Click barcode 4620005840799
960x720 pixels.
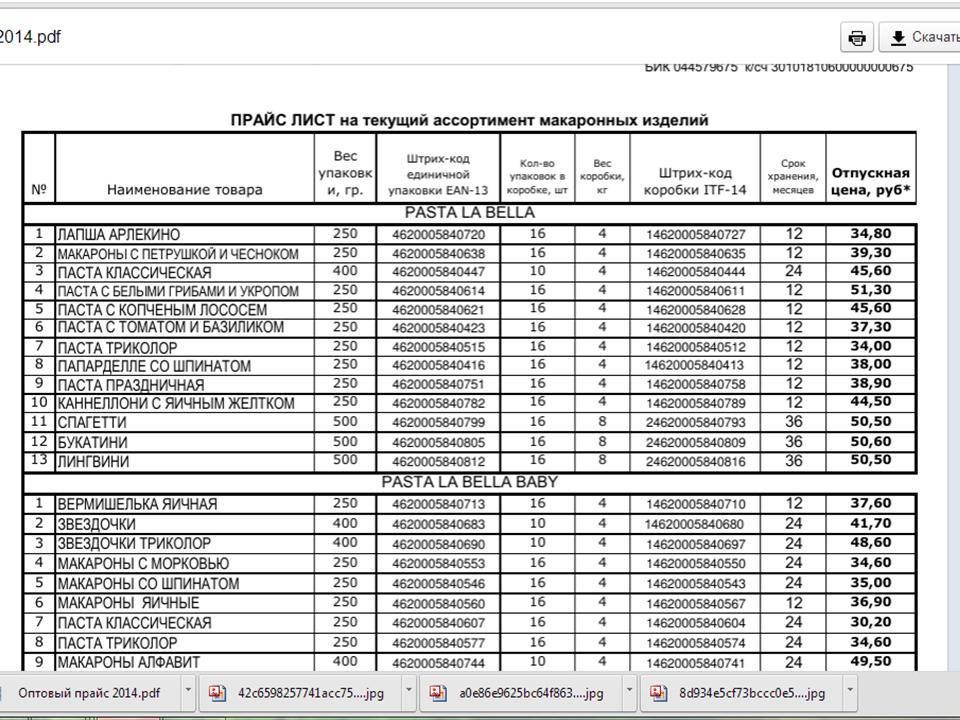click(438, 422)
